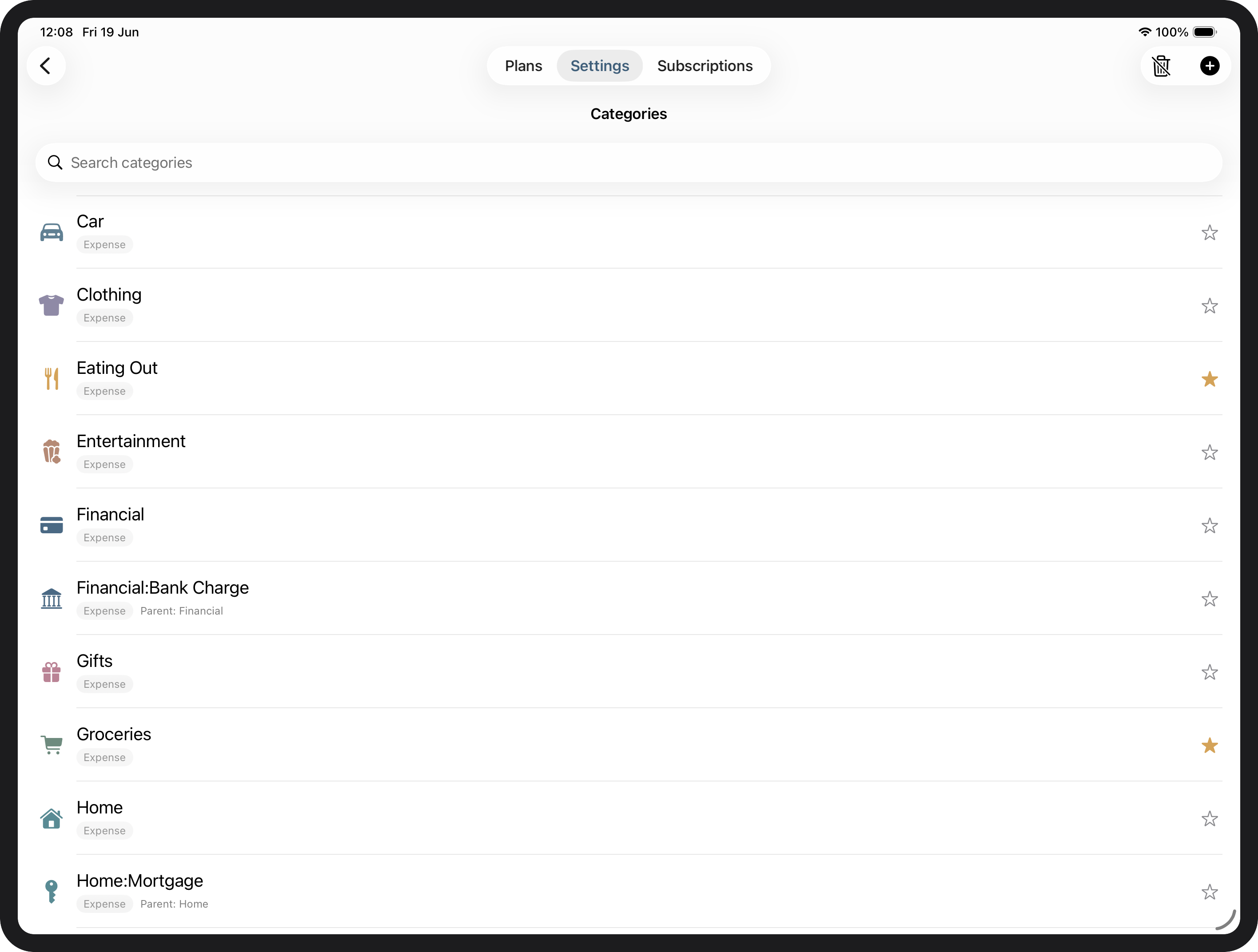Tap the Mortgage key icon
Image resolution: width=1258 pixels, height=952 pixels.
52,892
